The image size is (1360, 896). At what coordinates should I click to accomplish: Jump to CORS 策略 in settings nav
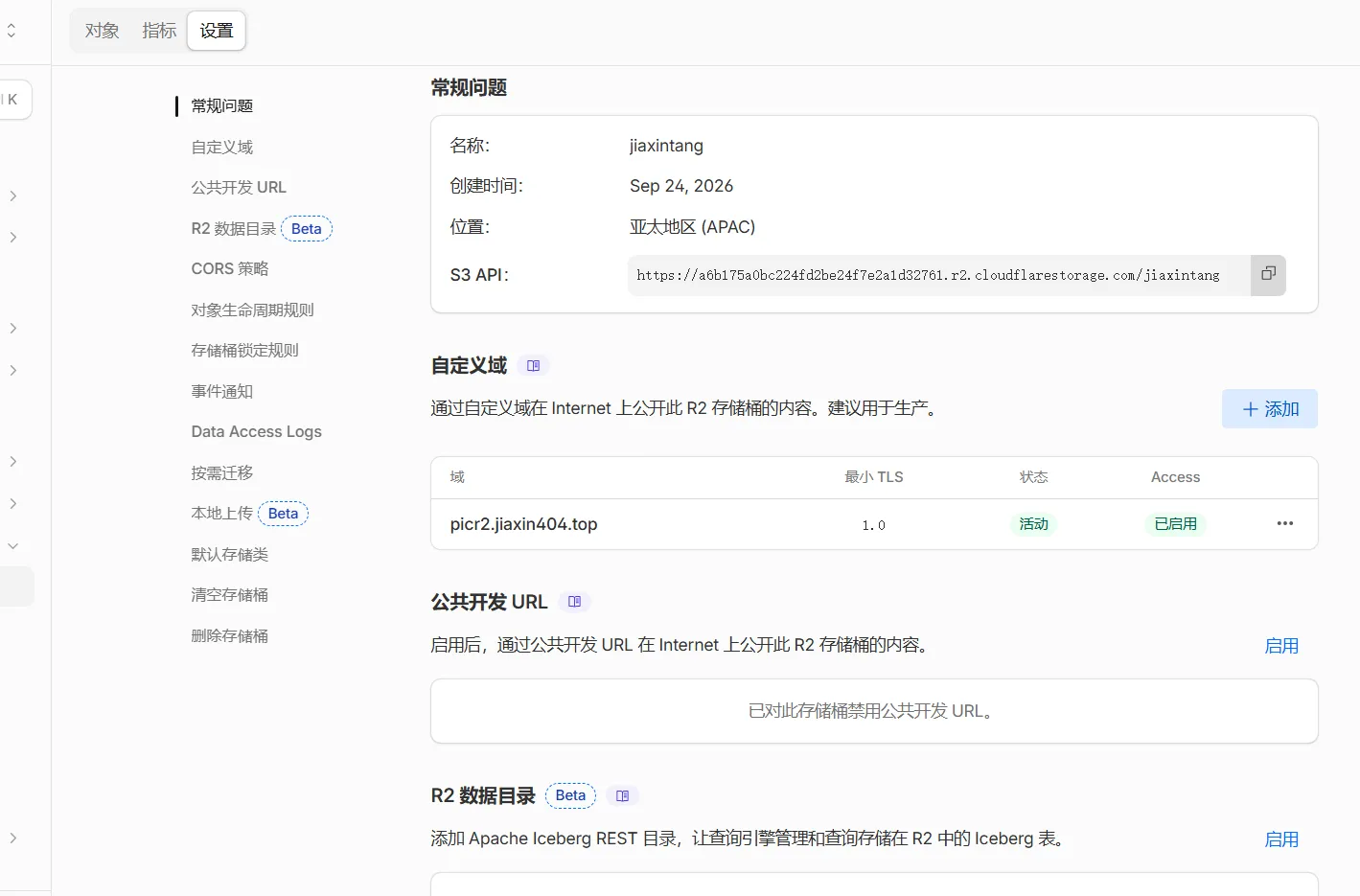(230, 269)
